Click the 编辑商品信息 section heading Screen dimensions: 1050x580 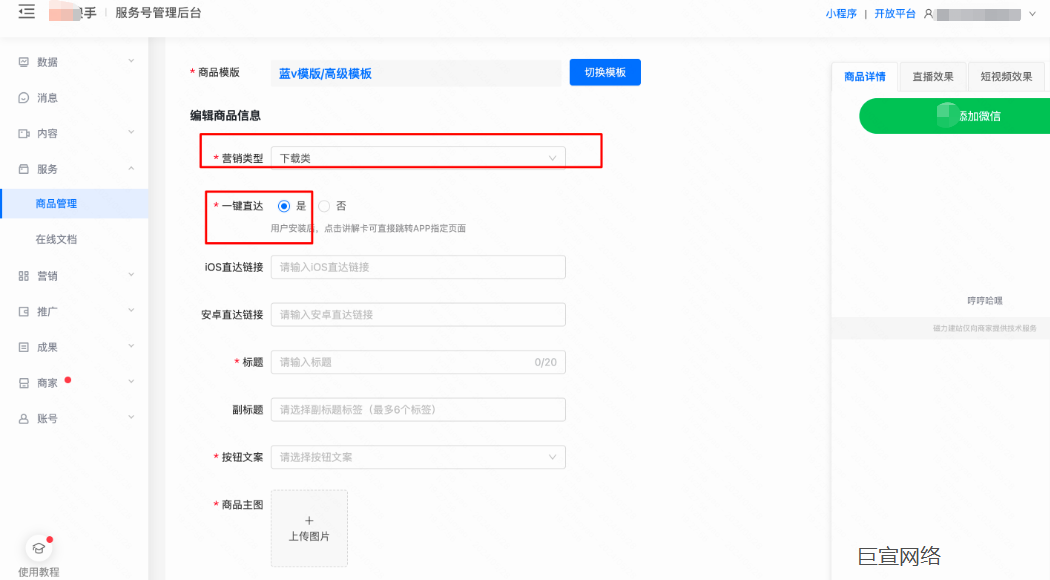pos(226,115)
